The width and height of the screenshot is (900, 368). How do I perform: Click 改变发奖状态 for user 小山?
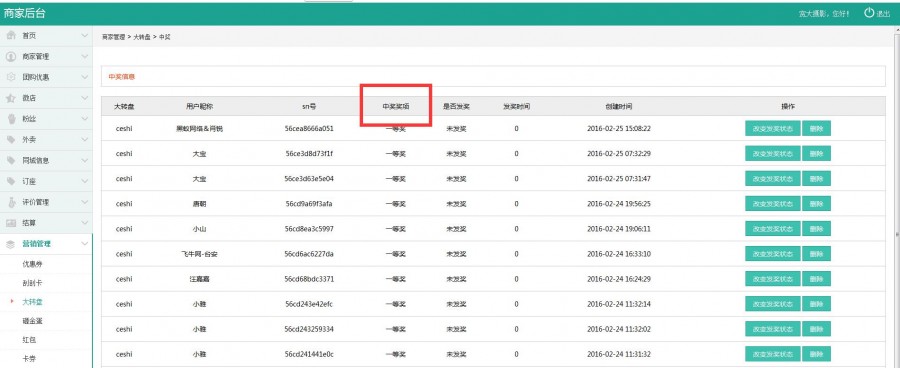(773, 228)
